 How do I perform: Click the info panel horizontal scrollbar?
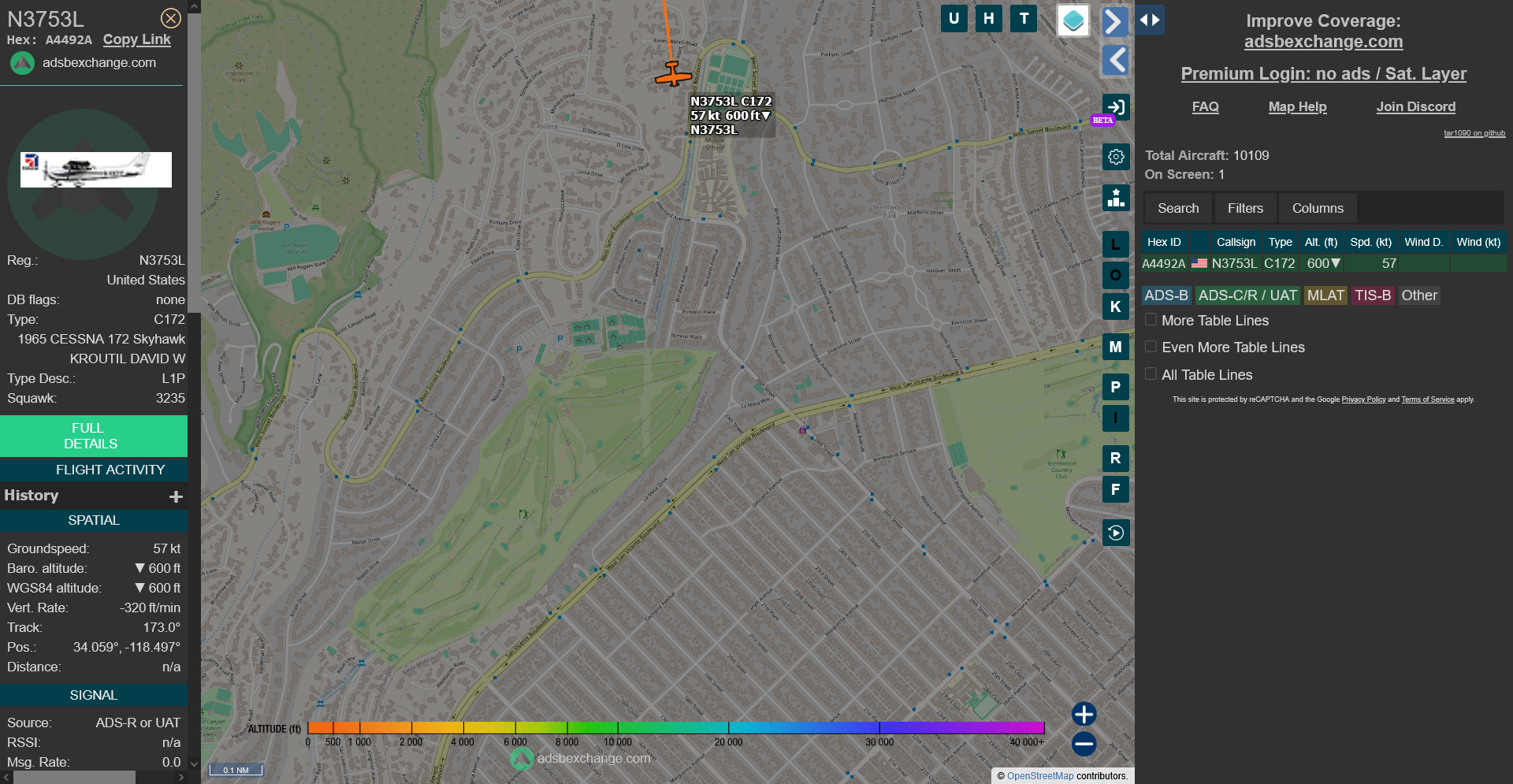point(75,778)
